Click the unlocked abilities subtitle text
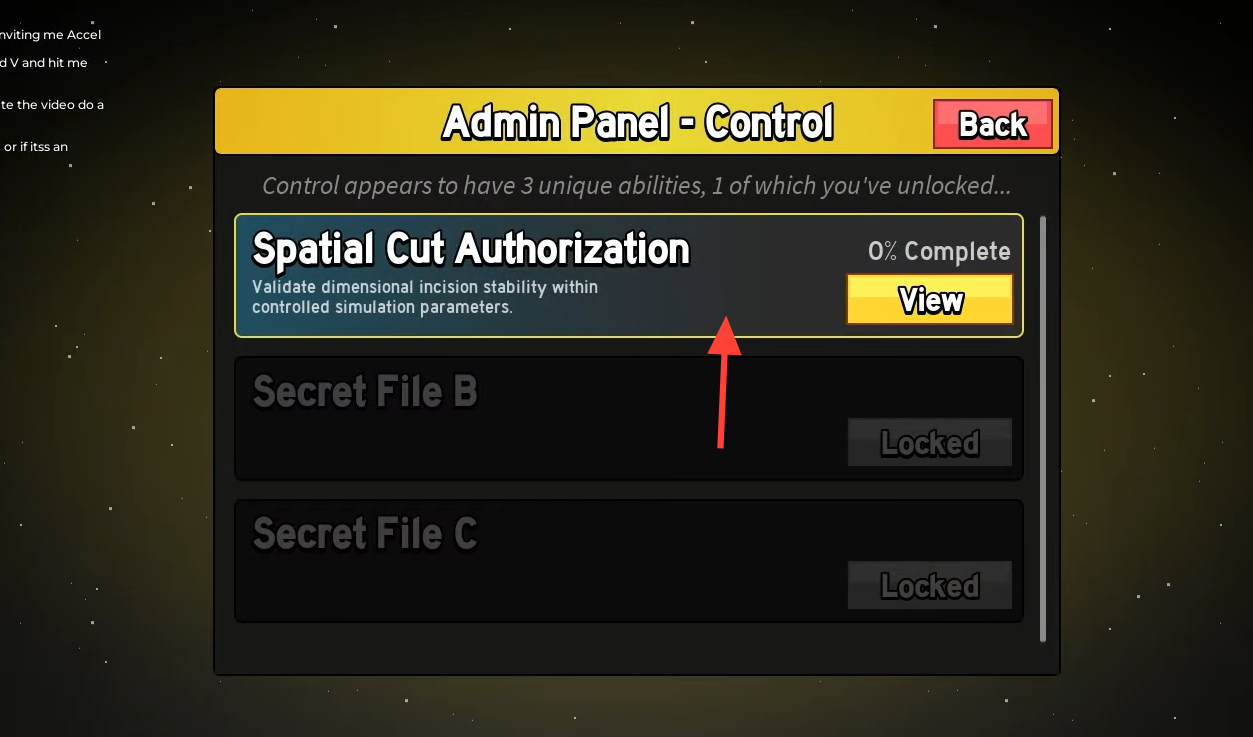1253x737 pixels. [636, 186]
